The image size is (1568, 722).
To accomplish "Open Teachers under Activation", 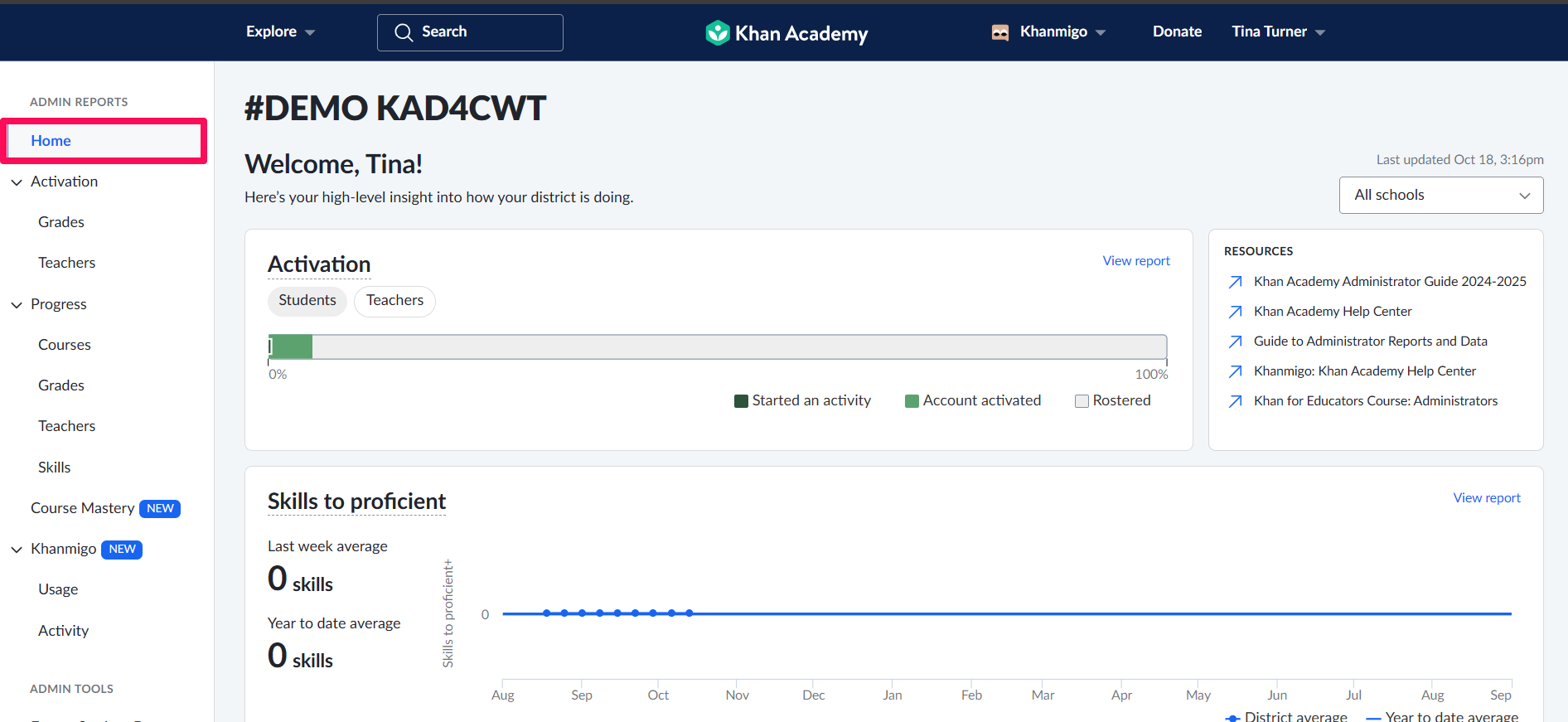I will click(66, 263).
